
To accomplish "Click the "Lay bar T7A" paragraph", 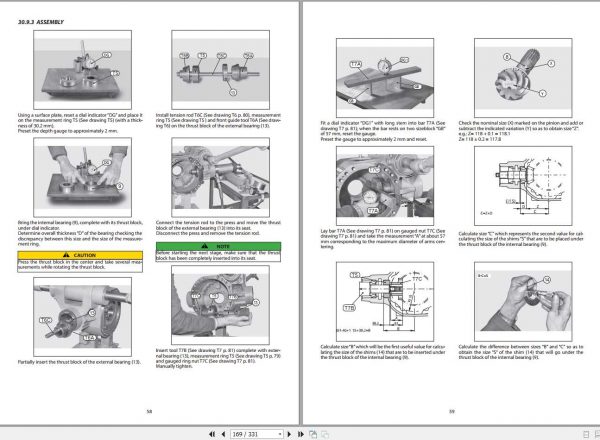I will point(383,239).
